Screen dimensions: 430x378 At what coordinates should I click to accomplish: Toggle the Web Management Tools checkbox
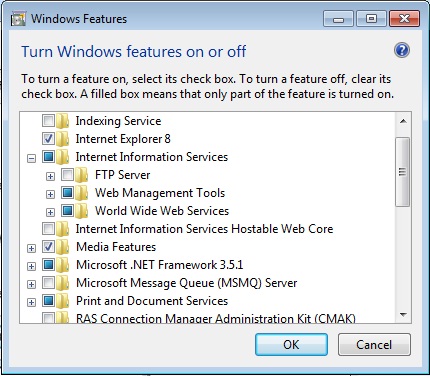(x=68, y=192)
